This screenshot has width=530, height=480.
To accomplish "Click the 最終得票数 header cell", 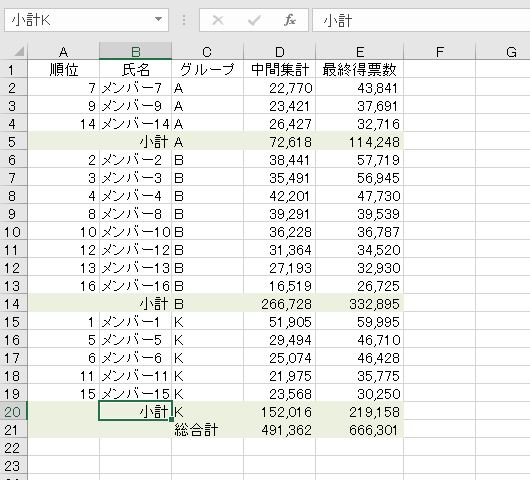I will [359, 70].
